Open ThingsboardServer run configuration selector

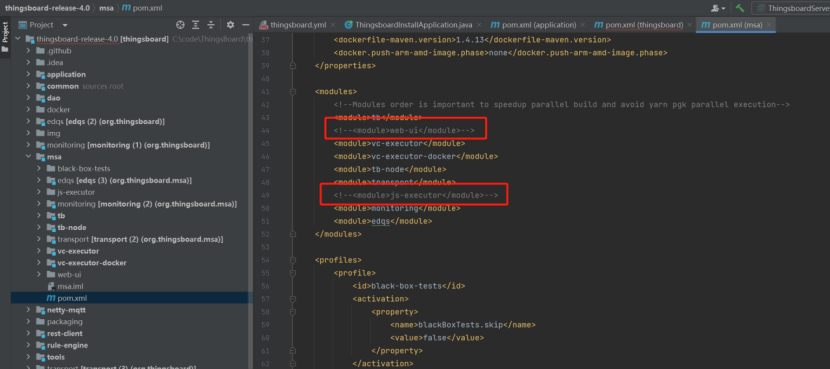click(791, 8)
